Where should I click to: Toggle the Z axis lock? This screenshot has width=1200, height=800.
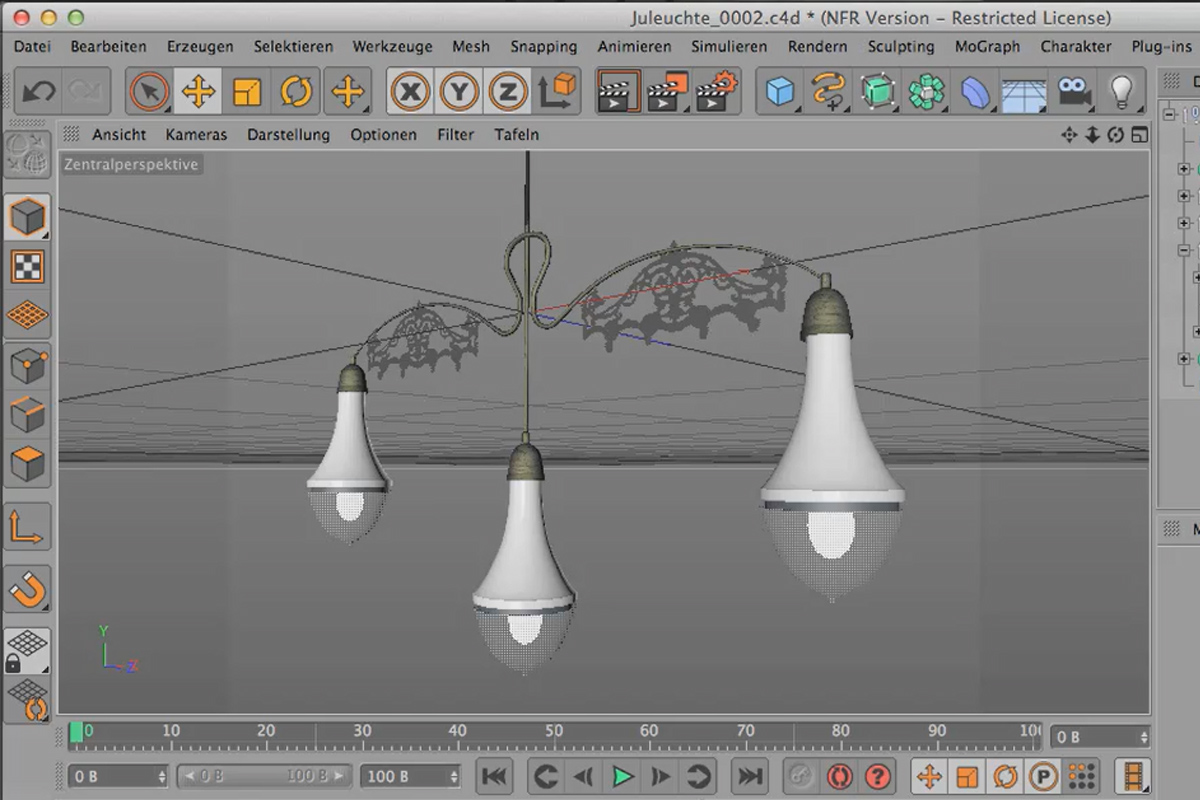[x=508, y=92]
